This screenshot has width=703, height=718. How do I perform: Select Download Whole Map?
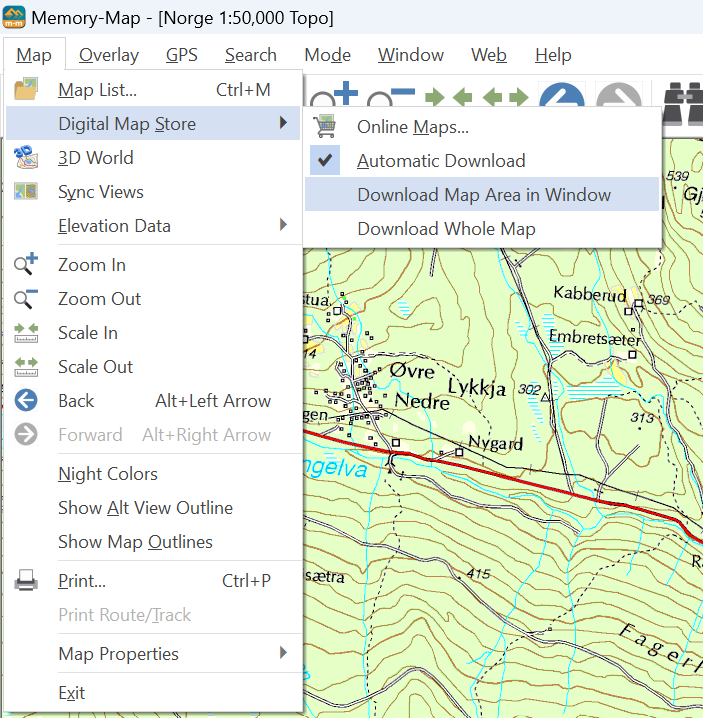pos(482,228)
